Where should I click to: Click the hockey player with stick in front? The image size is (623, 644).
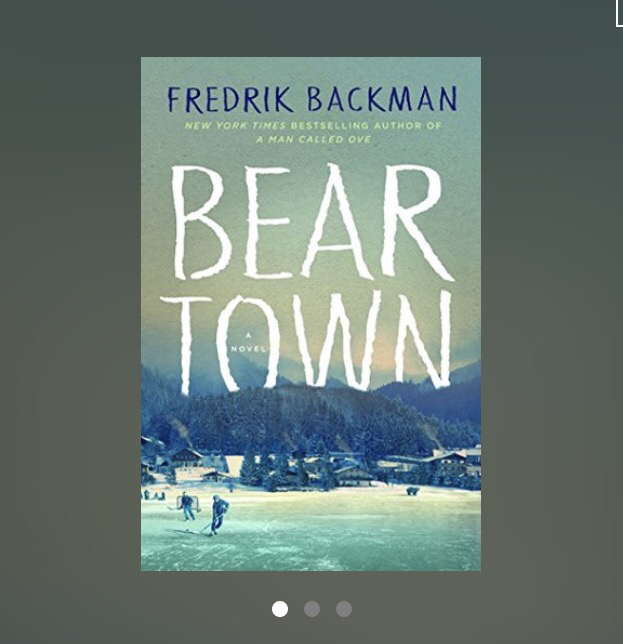[x=217, y=515]
